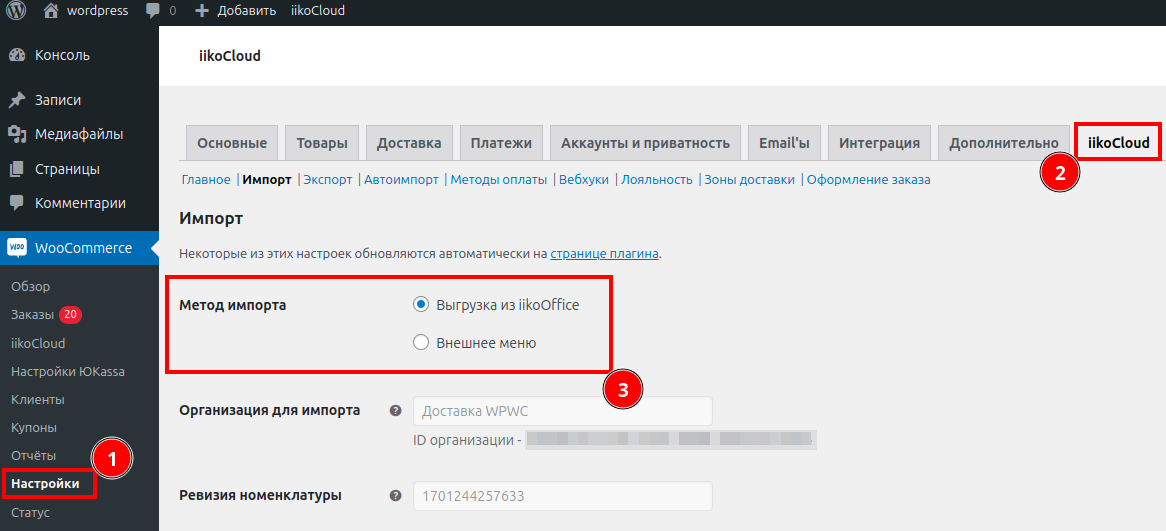
Task: Open Заказы in the WooCommerce submenu
Action: (x=32, y=315)
